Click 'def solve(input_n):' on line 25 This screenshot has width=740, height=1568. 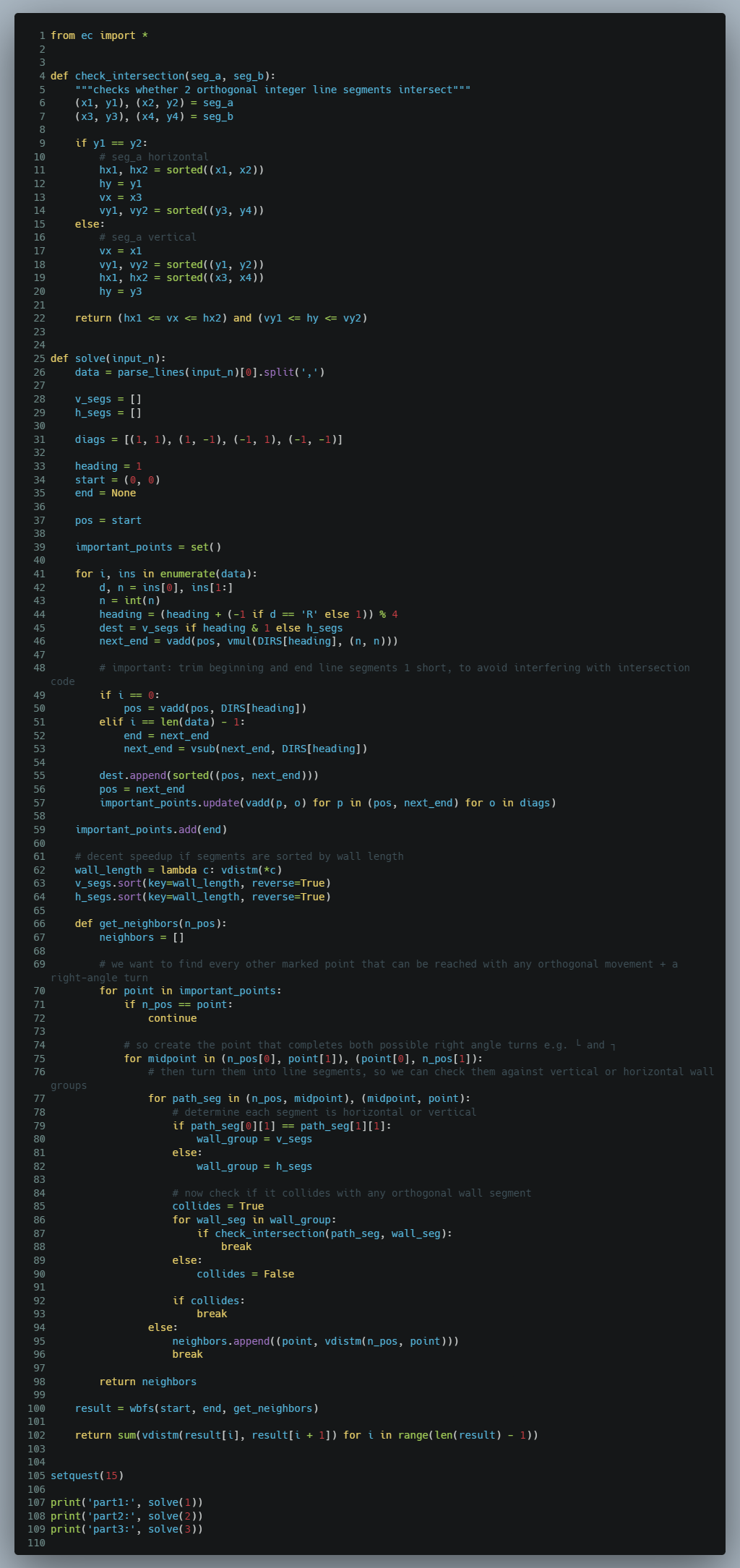(x=108, y=358)
